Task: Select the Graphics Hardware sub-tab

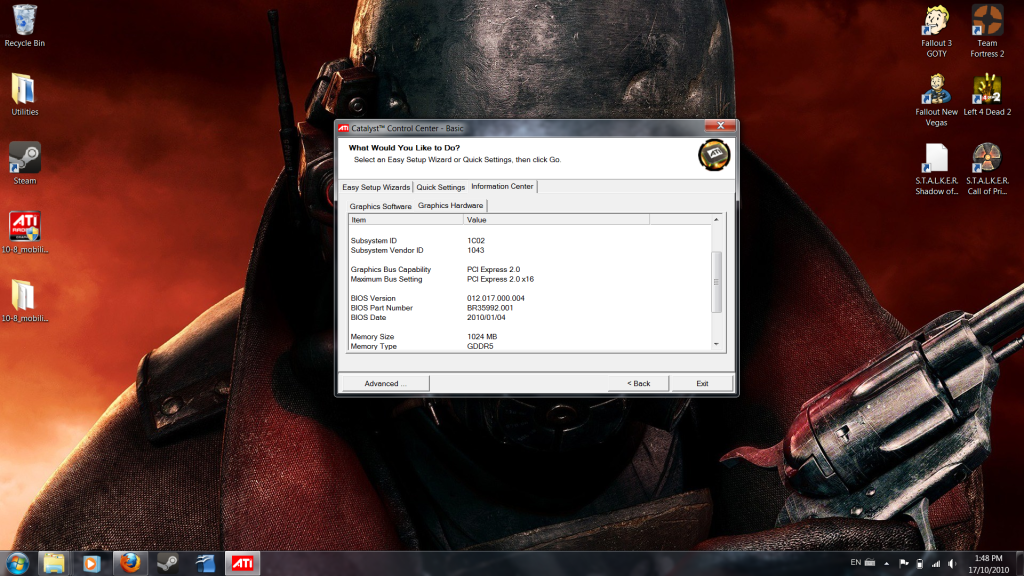Action: (x=451, y=205)
